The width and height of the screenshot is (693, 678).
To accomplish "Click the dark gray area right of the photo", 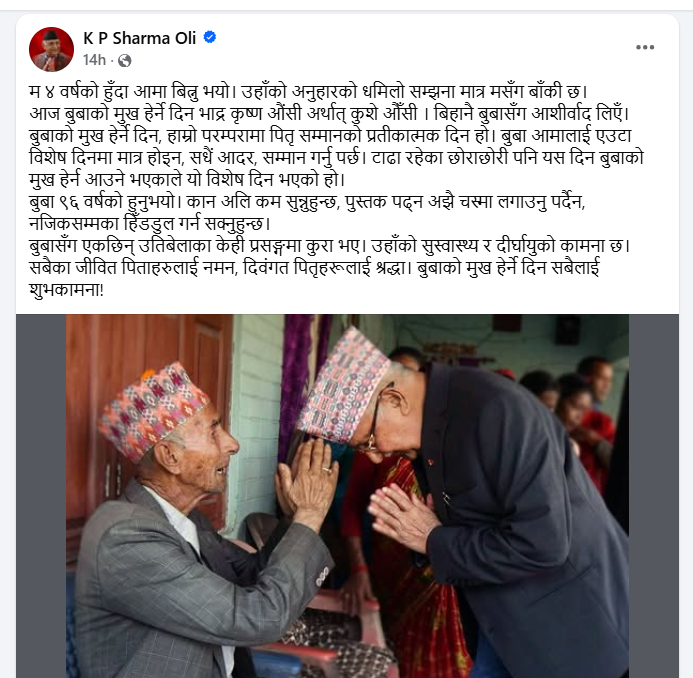I will pyautogui.click(x=654, y=496).
